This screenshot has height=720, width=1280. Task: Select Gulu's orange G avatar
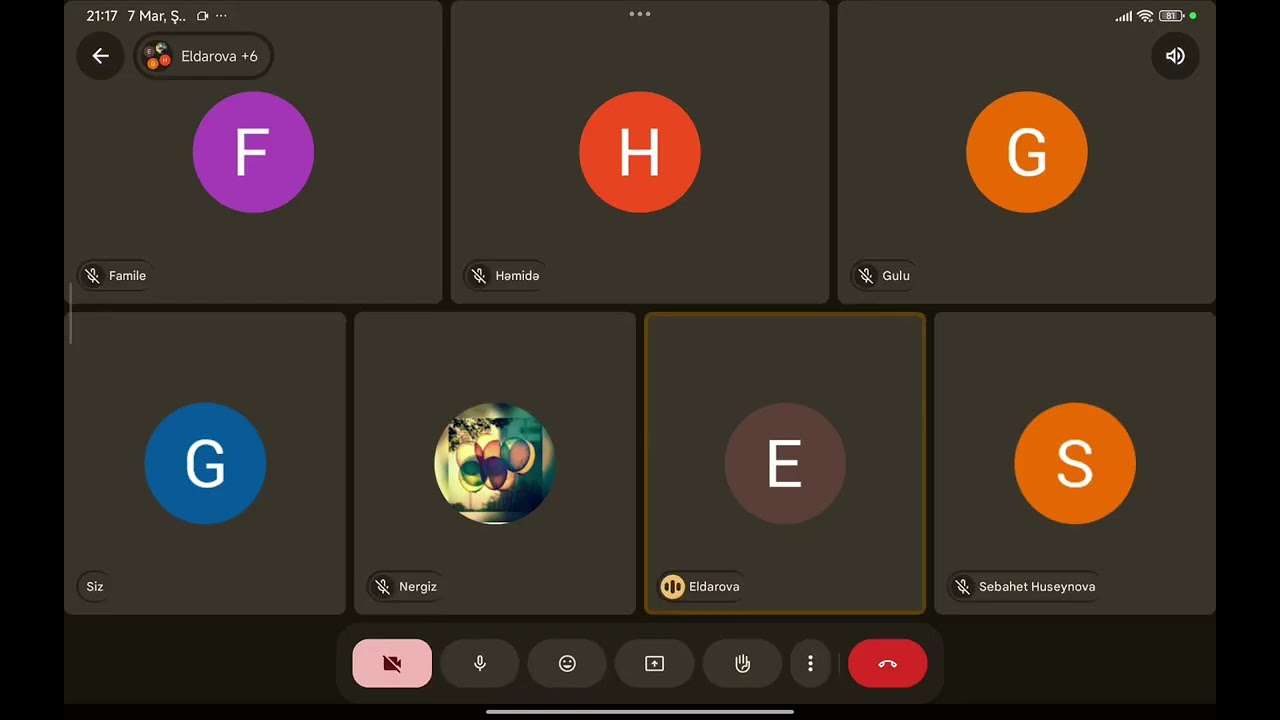click(1027, 152)
